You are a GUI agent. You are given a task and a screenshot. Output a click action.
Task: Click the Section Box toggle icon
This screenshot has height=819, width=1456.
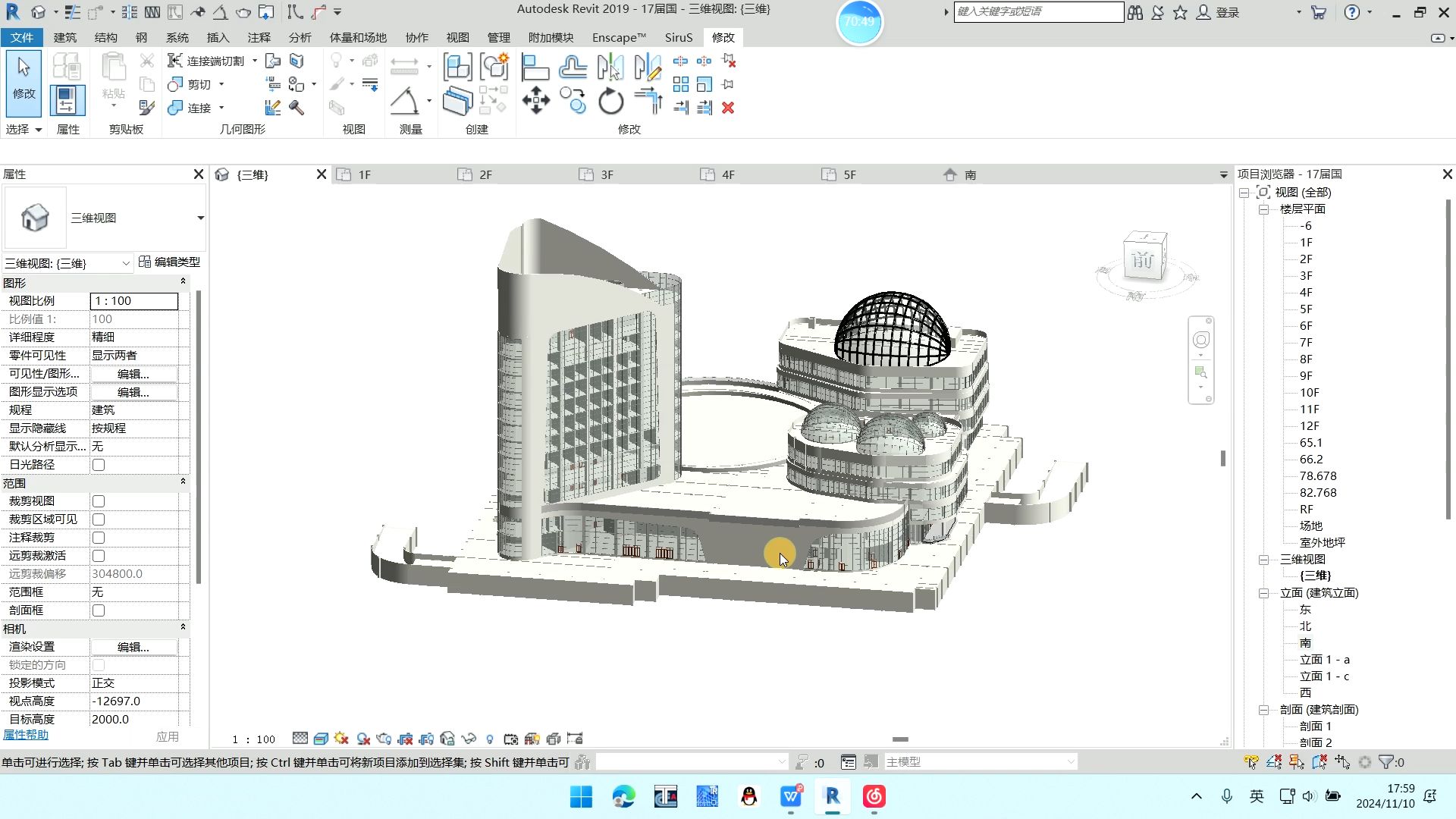tap(98, 610)
